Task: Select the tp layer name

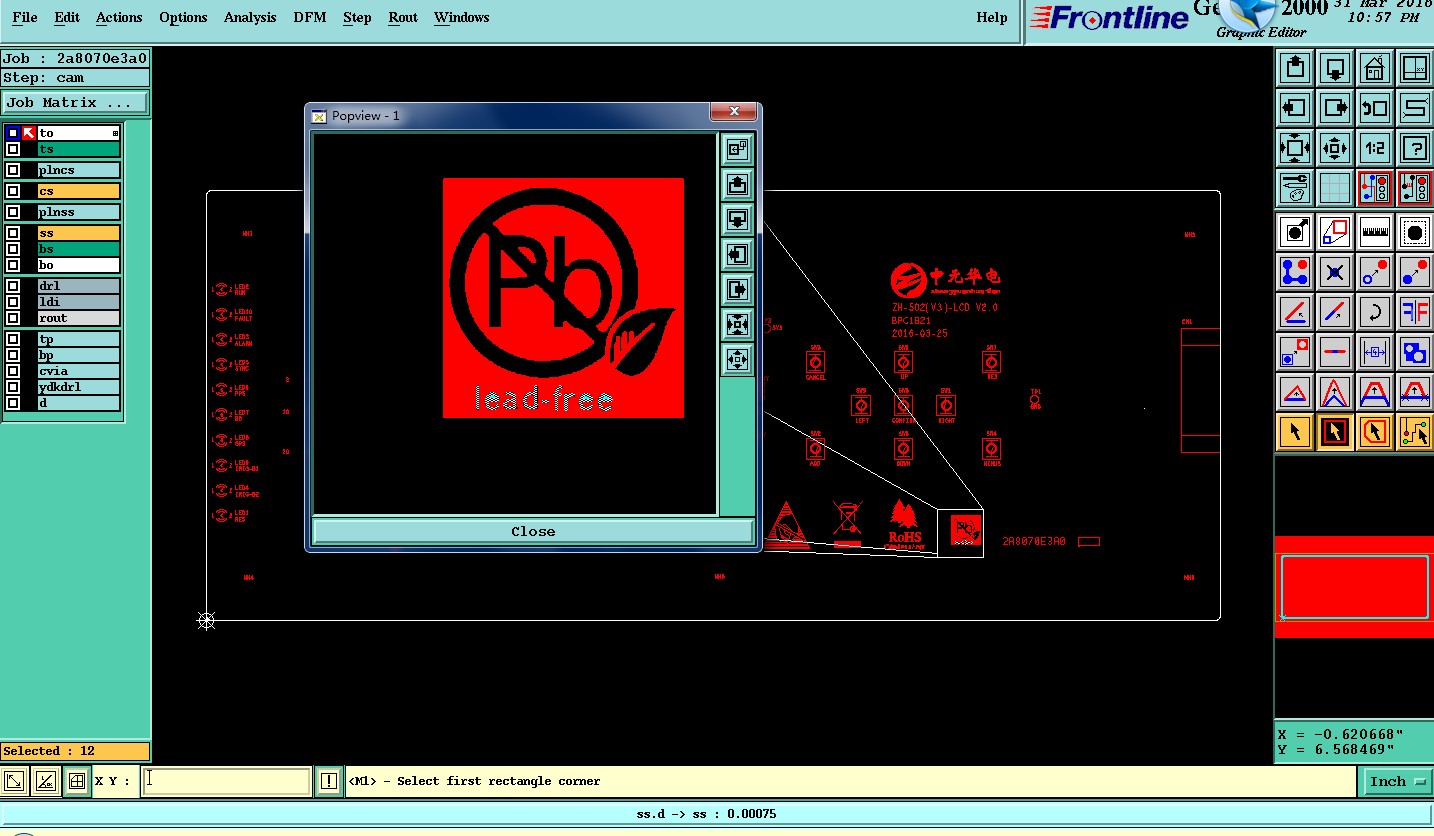Action: click(x=79, y=339)
